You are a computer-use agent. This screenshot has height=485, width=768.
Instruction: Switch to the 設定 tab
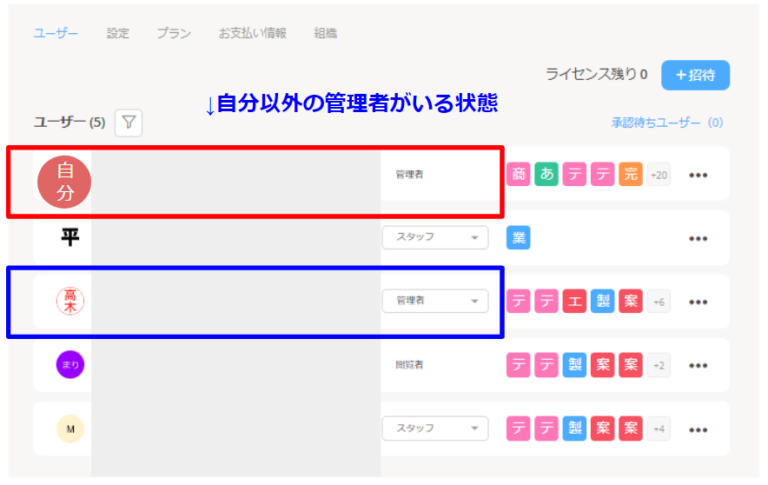118,33
